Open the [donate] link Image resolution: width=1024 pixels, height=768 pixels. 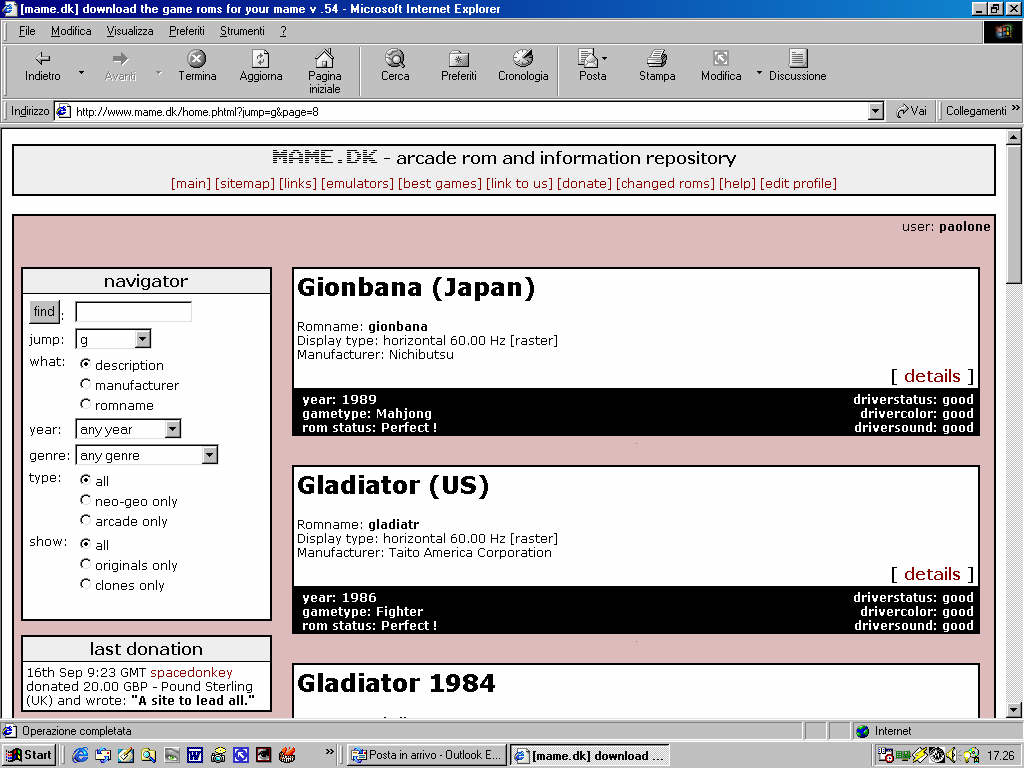(584, 184)
